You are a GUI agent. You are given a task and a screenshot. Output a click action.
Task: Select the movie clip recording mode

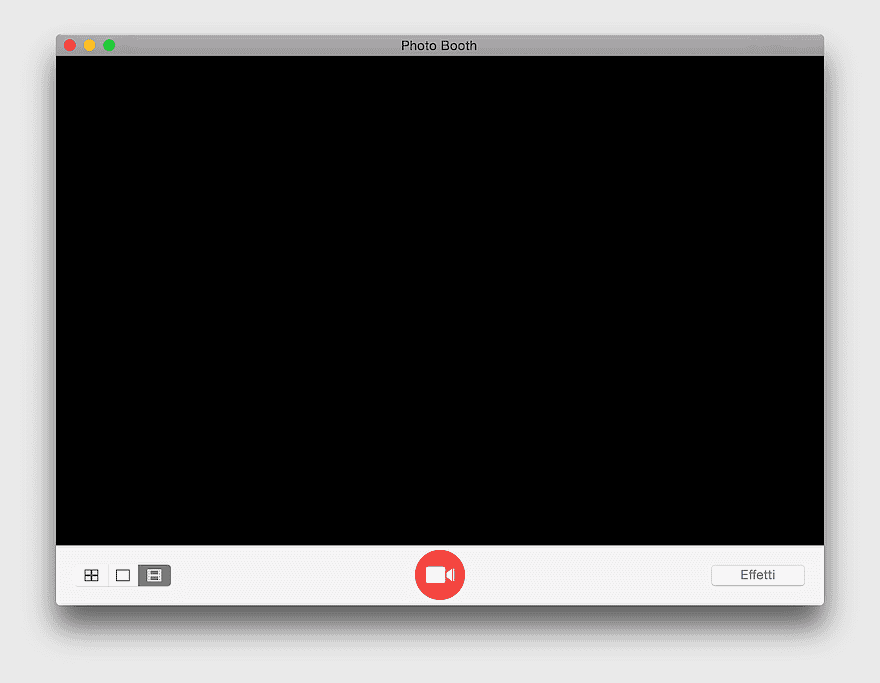(154, 575)
